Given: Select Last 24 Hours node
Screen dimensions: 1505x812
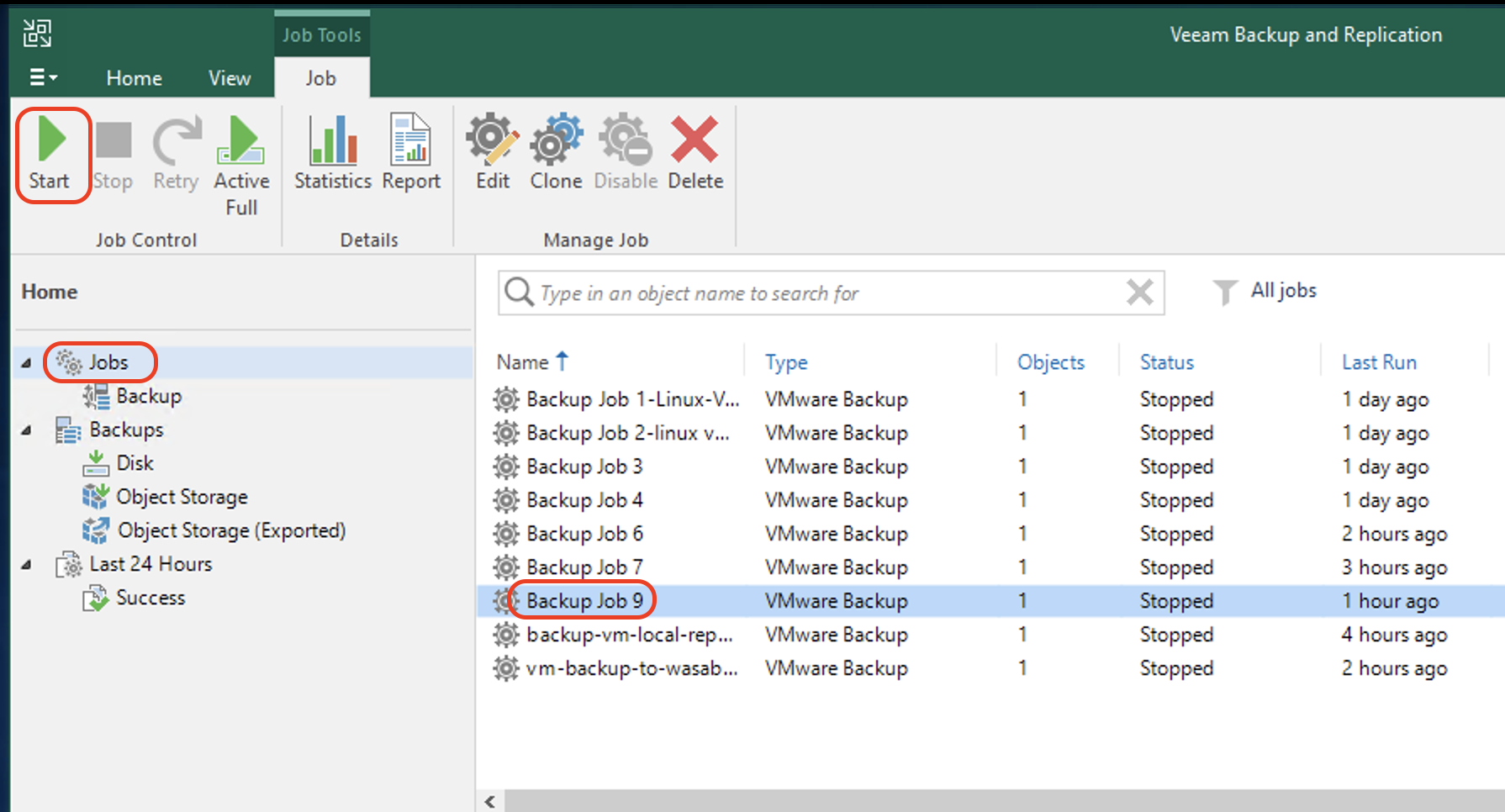Looking at the screenshot, I should tap(151, 564).
